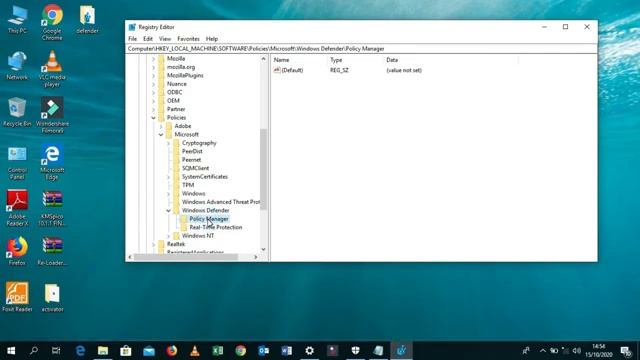The image size is (640, 360).
Task: Click the taskbar clock and date
Action: (598, 351)
